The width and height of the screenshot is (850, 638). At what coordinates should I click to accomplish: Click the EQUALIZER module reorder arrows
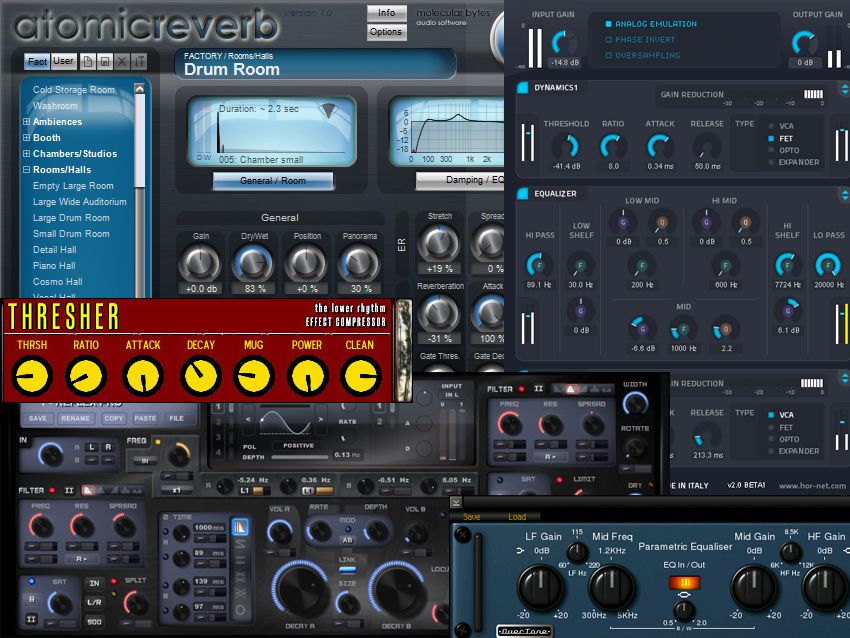tap(844, 195)
